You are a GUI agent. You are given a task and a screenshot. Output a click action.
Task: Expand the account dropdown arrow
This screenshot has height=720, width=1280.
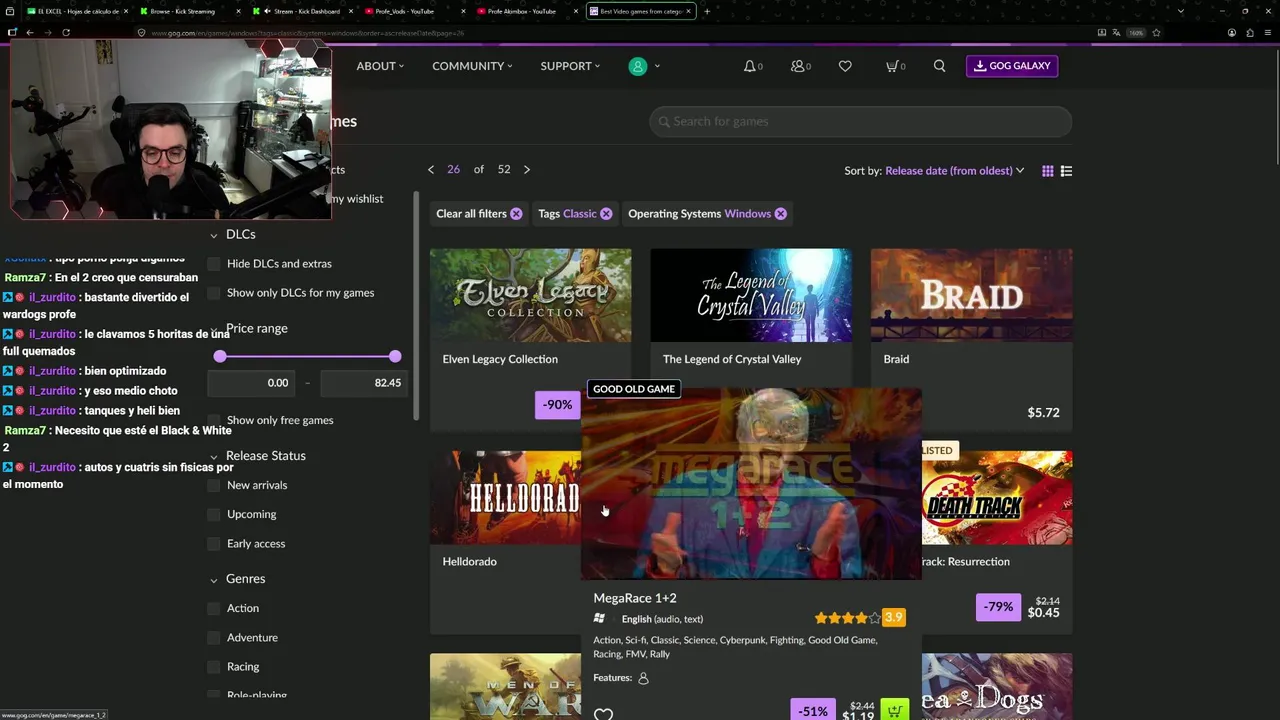pyautogui.click(x=657, y=66)
